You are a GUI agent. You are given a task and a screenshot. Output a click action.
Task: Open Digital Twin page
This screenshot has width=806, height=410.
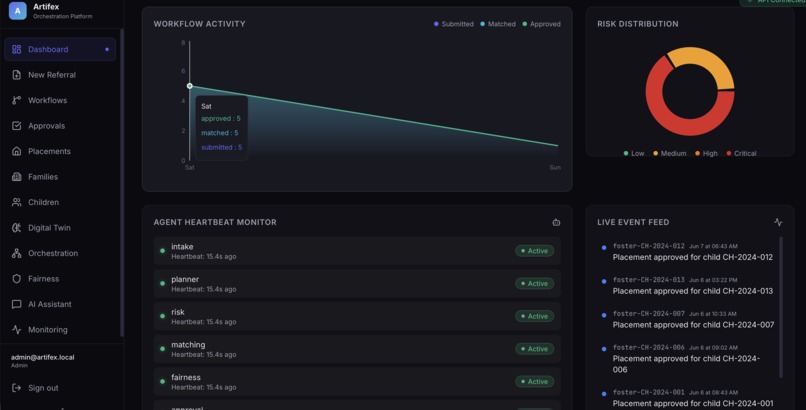tap(60, 228)
